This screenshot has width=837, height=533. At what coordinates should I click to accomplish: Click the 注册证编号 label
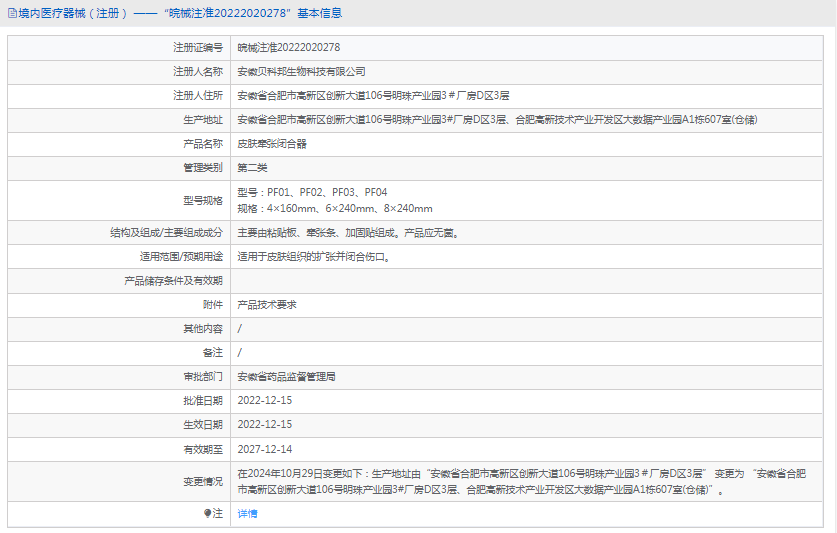tap(198, 48)
